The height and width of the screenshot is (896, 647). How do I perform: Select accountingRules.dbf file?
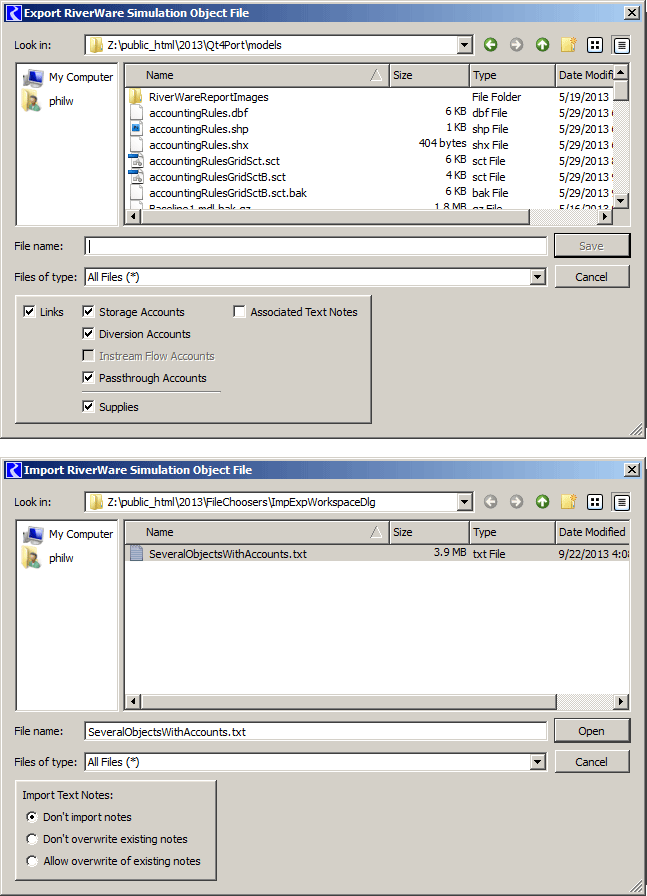tap(198, 113)
